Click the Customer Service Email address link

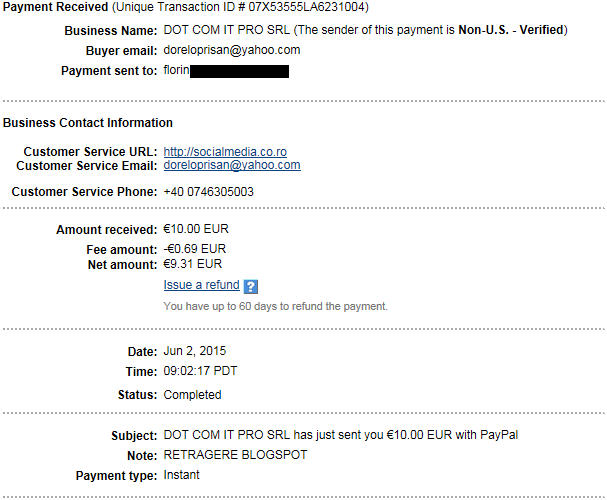click(x=231, y=166)
